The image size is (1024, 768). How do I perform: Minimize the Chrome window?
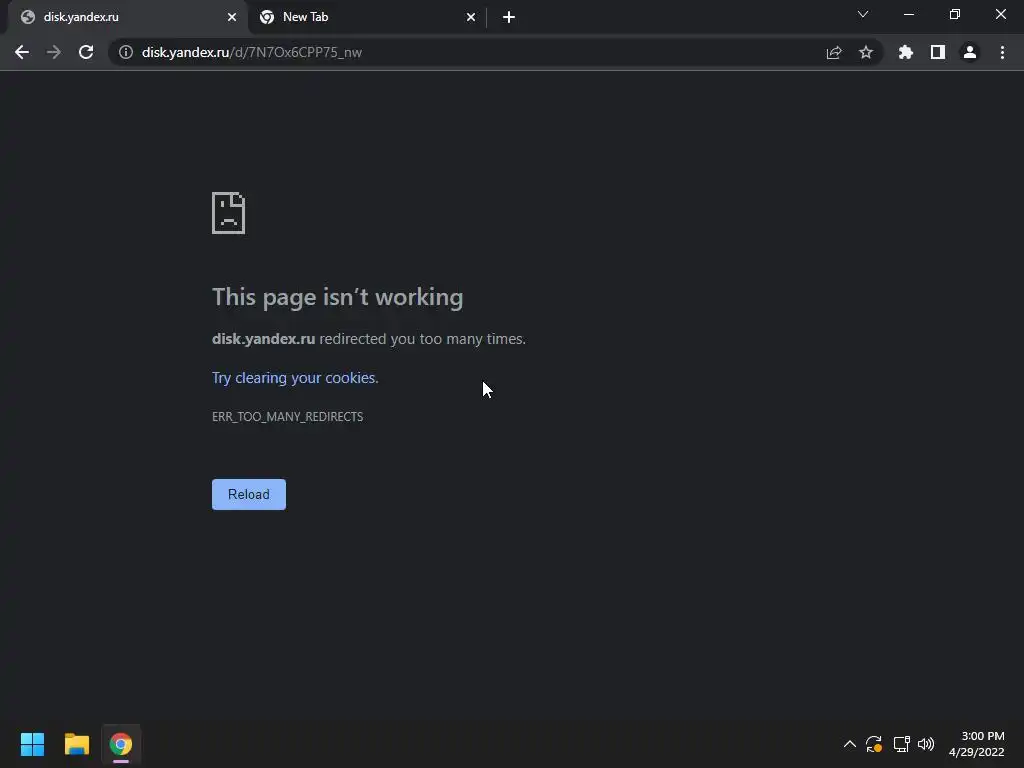coord(909,14)
